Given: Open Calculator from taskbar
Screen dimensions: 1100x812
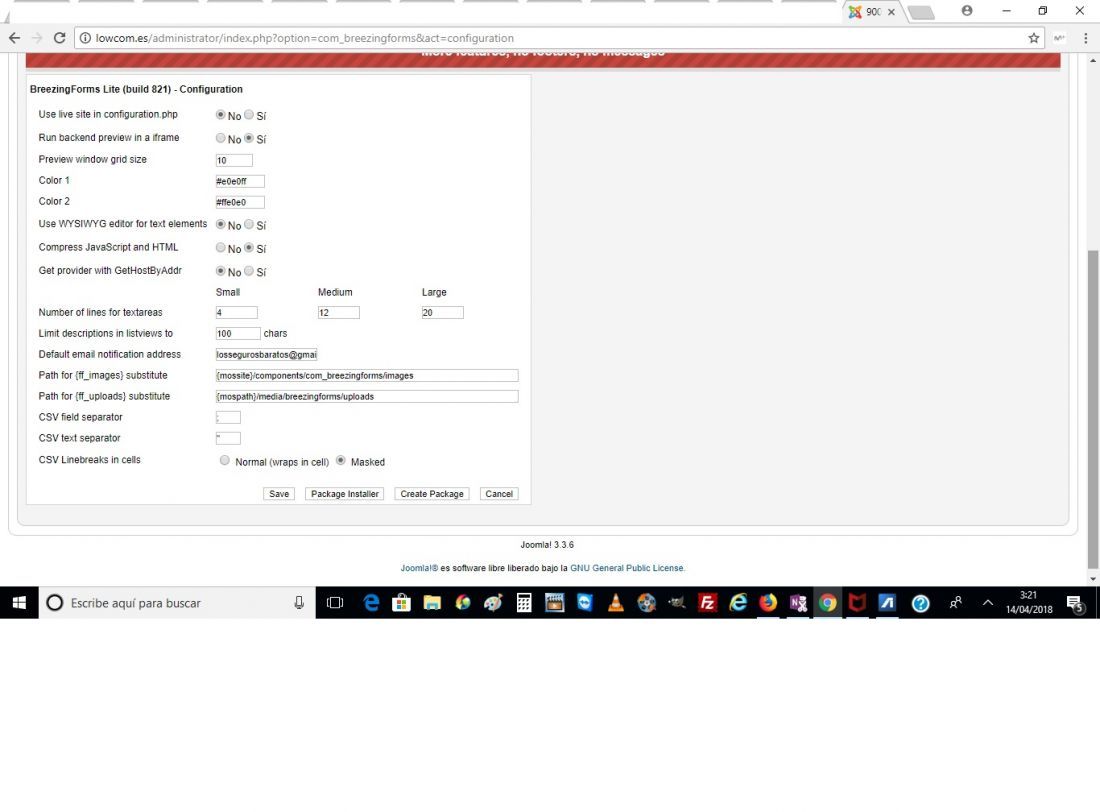Looking at the screenshot, I should pos(524,603).
